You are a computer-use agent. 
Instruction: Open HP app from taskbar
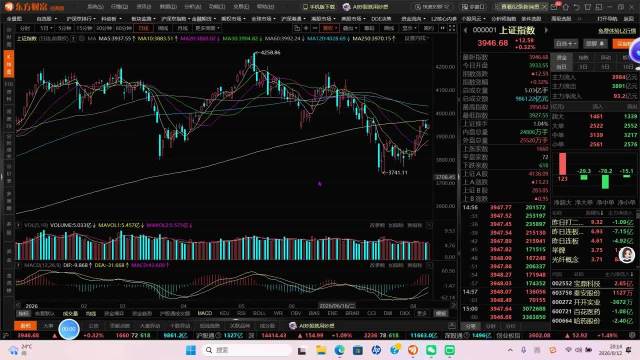pyautogui.click(x=376, y=350)
